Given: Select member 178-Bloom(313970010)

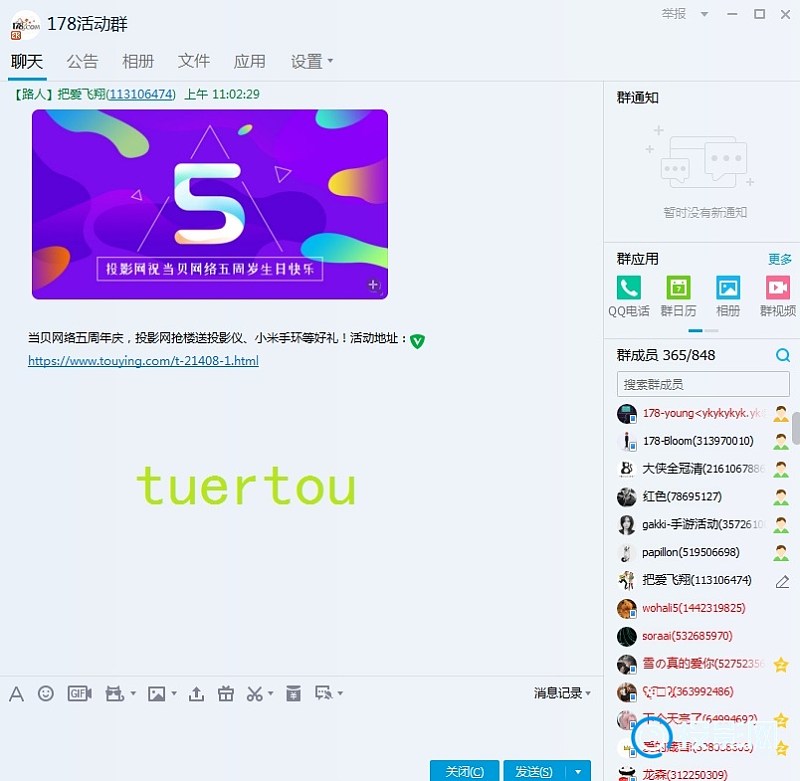Looking at the screenshot, I should pos(703,441).
